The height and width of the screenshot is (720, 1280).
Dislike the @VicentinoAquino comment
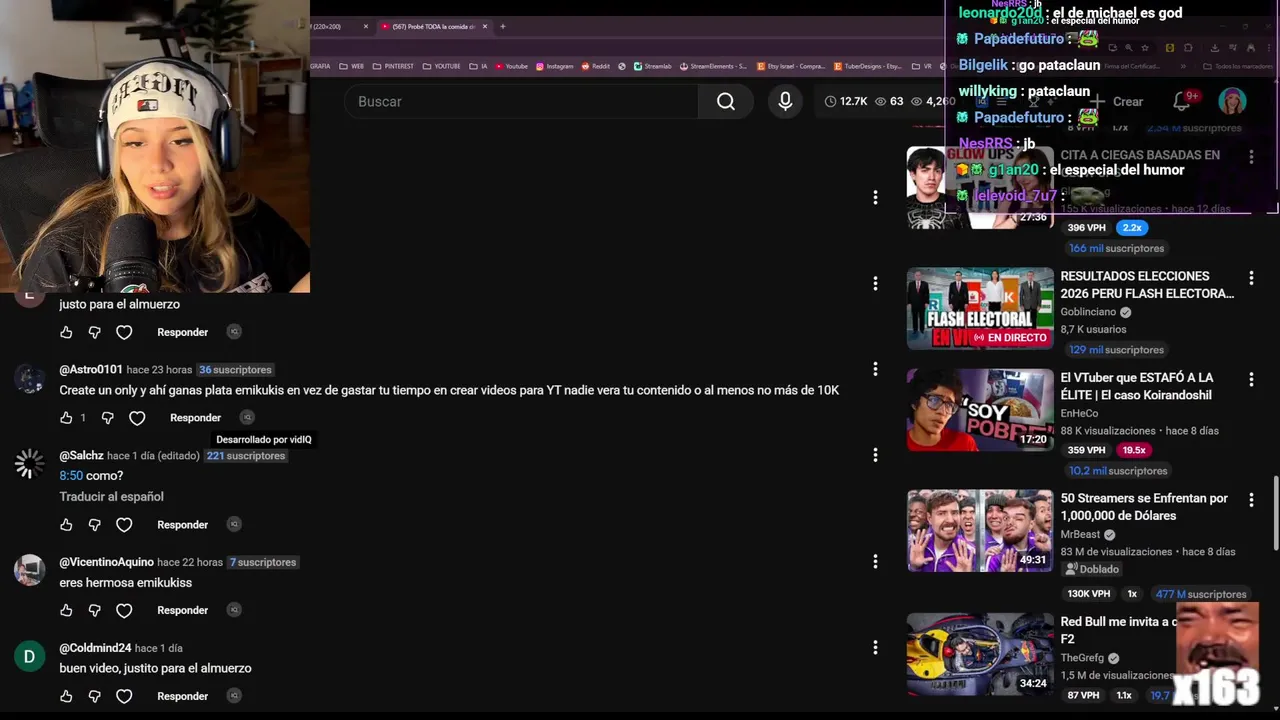95,610
